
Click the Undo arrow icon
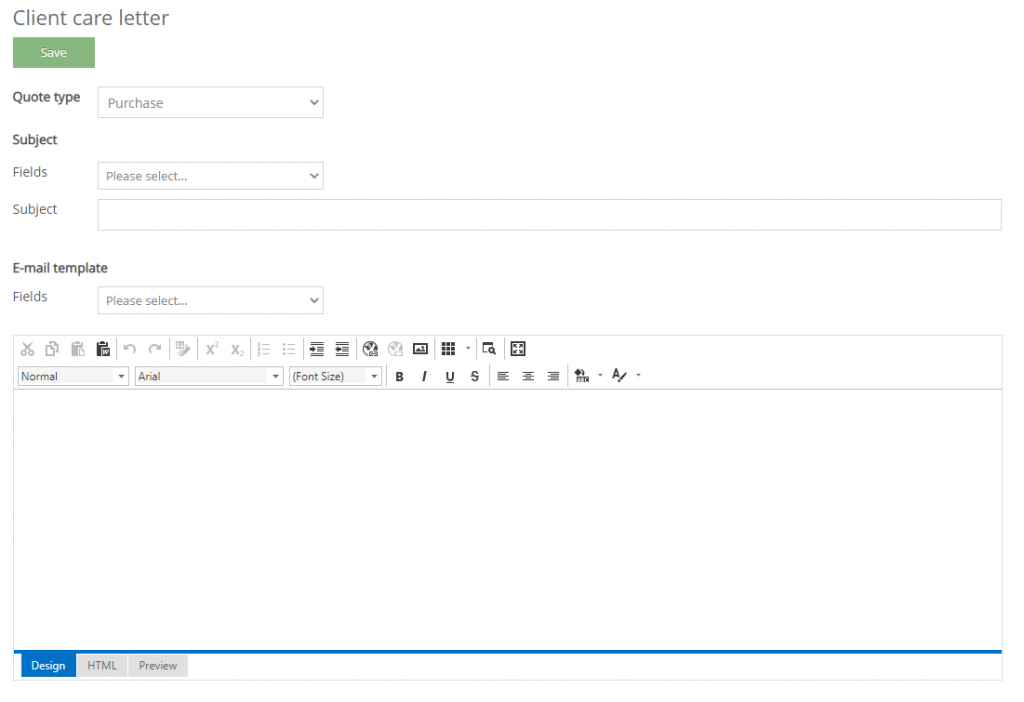pyautogui.click(x=130, y=349)
